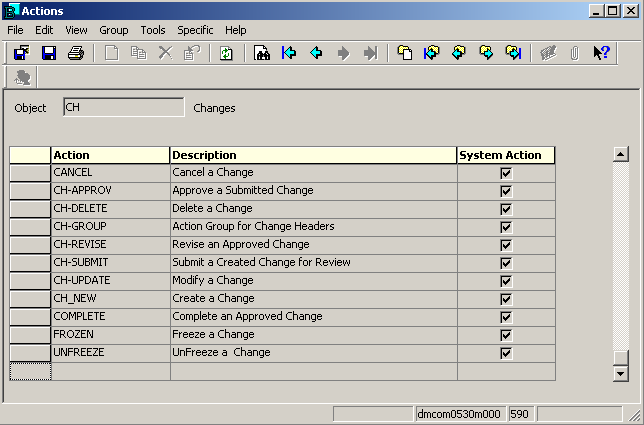Toggle System Action checkbox for CANCEL
This screenshot has height=425, width=644.
[x=506, y=173]
